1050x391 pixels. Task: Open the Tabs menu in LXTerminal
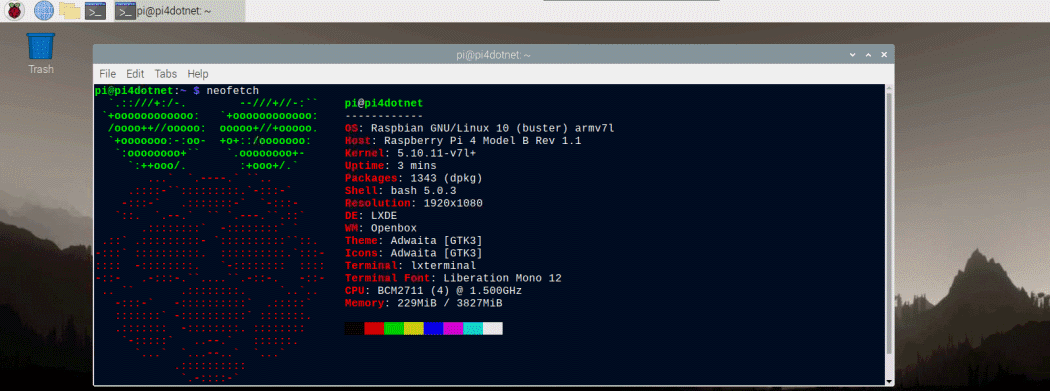click(165, 74)
